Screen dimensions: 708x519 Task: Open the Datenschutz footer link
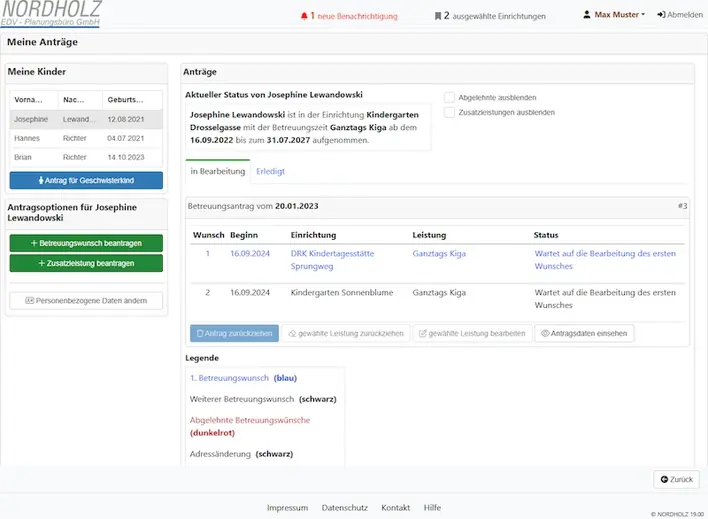tap(344, 508)
